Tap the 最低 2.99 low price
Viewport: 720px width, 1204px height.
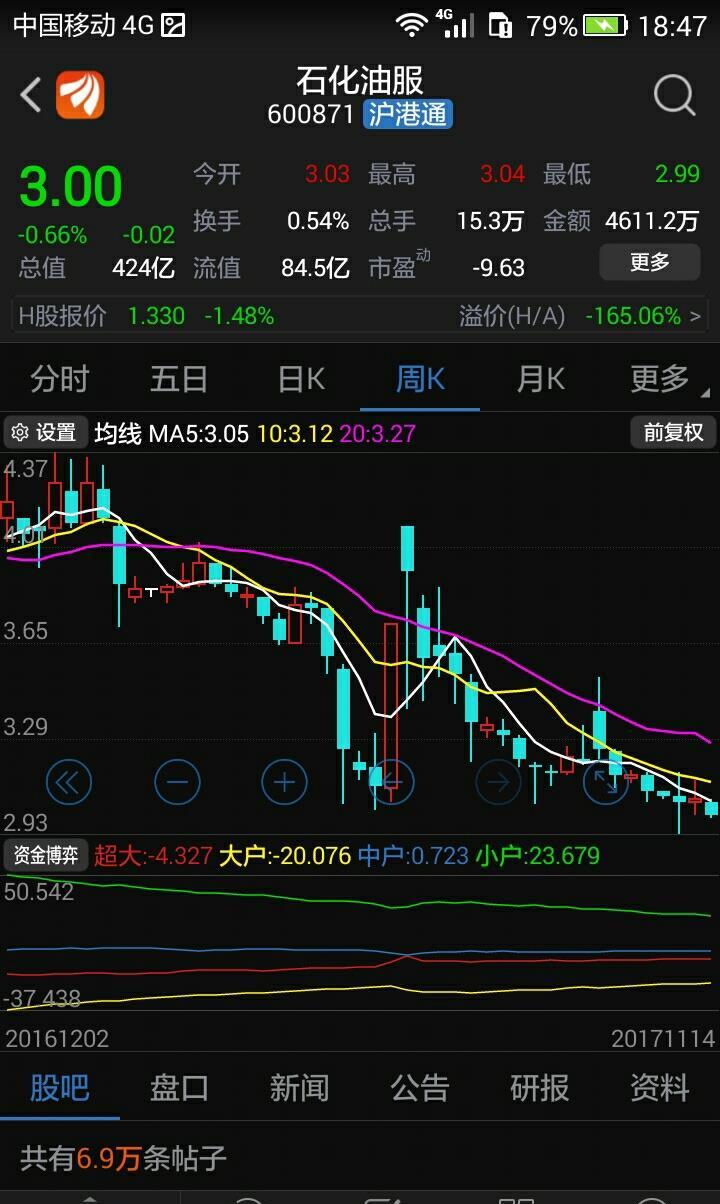(621, 174)
